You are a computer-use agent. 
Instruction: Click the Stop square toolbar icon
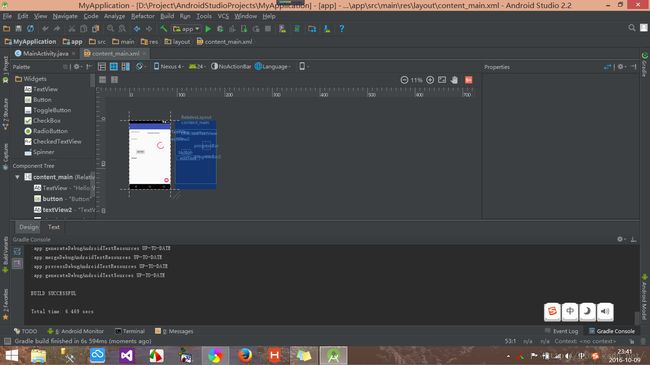(x=268, y=29)
